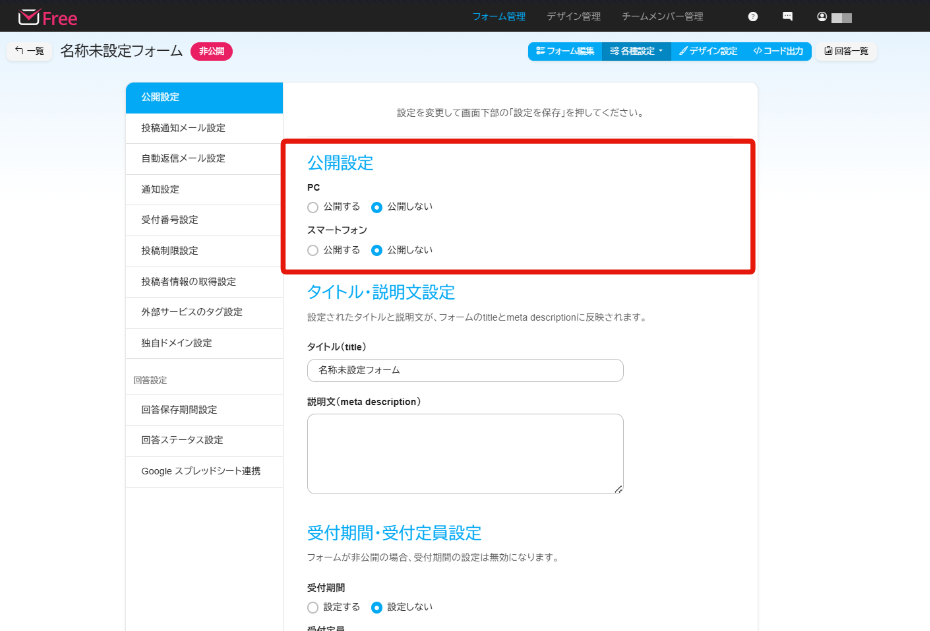Expand the 各種設定 dropdown
The height and width of the screenshot is (631, 930).
pyautogui.click(x=636, y=51)
